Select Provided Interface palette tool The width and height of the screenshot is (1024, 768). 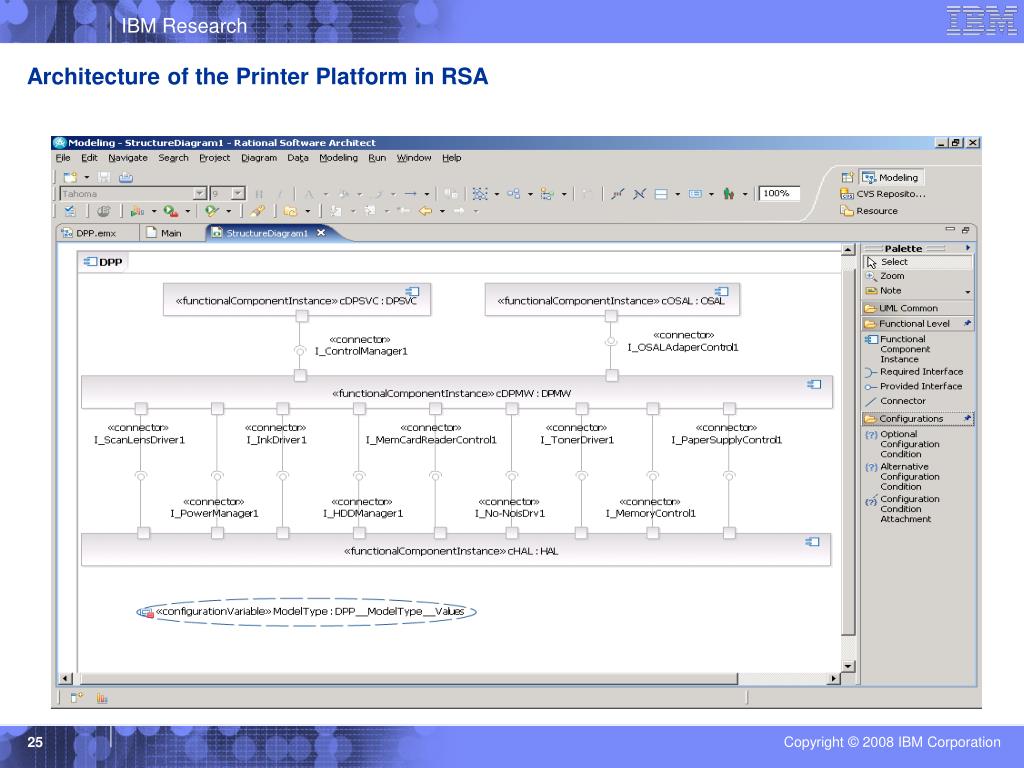coord(917,386)
